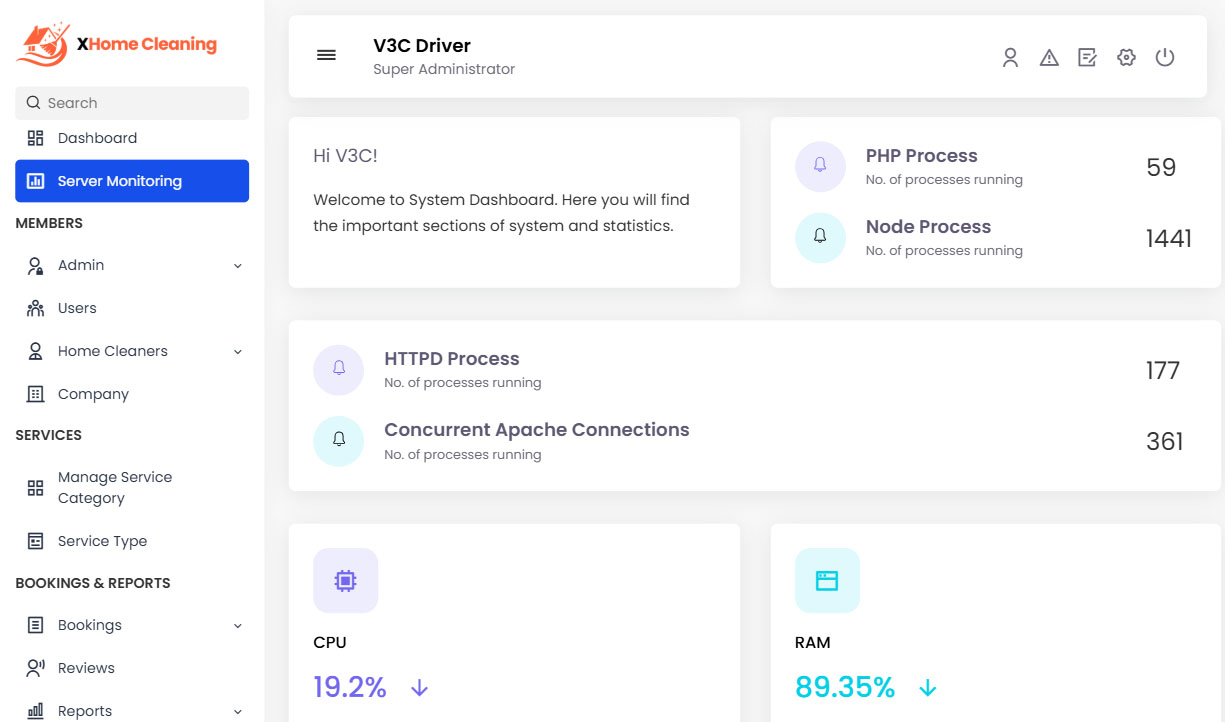
Task: Click the down arrow next to 19.2%
Action: [418, 688]
